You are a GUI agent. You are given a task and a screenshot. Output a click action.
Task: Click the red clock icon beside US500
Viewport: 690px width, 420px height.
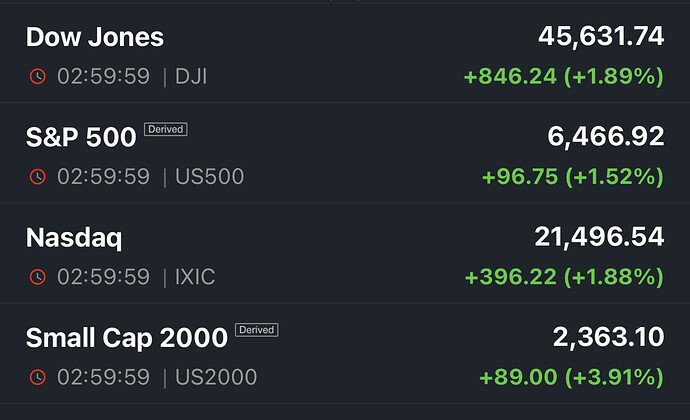point(38,177)
